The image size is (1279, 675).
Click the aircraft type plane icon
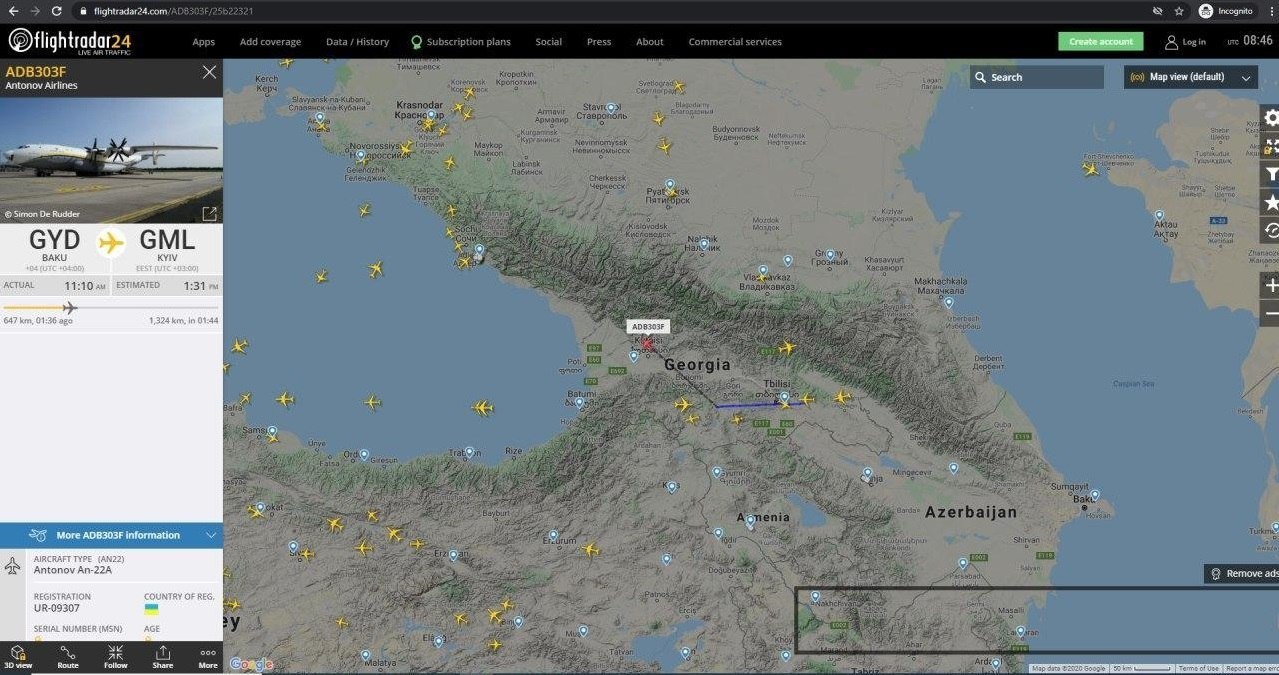pos(12,566)
